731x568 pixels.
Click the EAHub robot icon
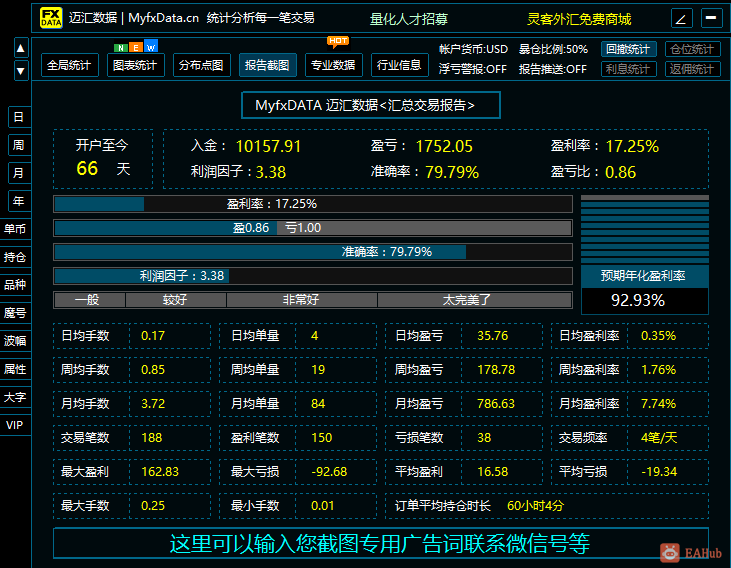(670, 553)
